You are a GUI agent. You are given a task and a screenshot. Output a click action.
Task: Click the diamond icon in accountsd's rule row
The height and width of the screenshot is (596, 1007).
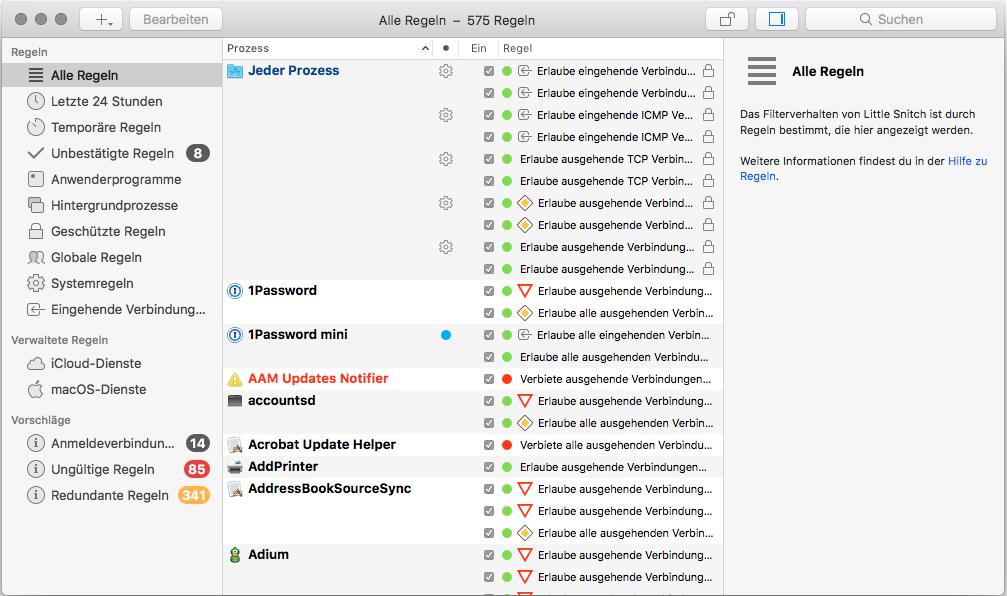point(525,423)
